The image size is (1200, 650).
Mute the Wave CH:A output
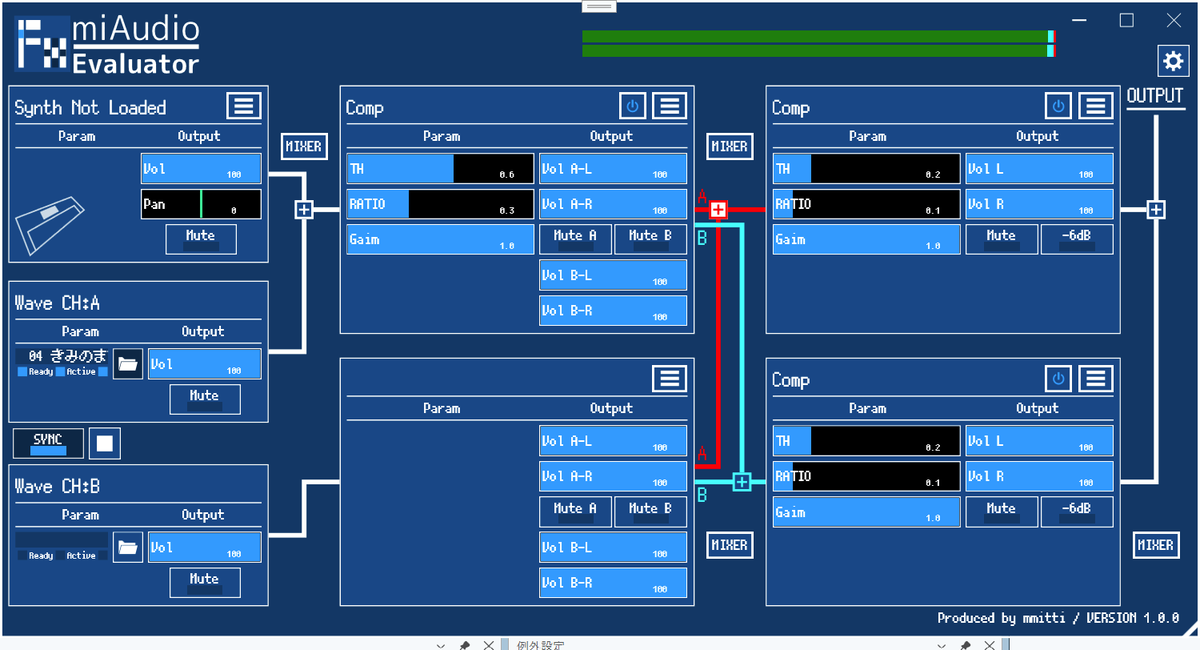(x=205, y=399)
